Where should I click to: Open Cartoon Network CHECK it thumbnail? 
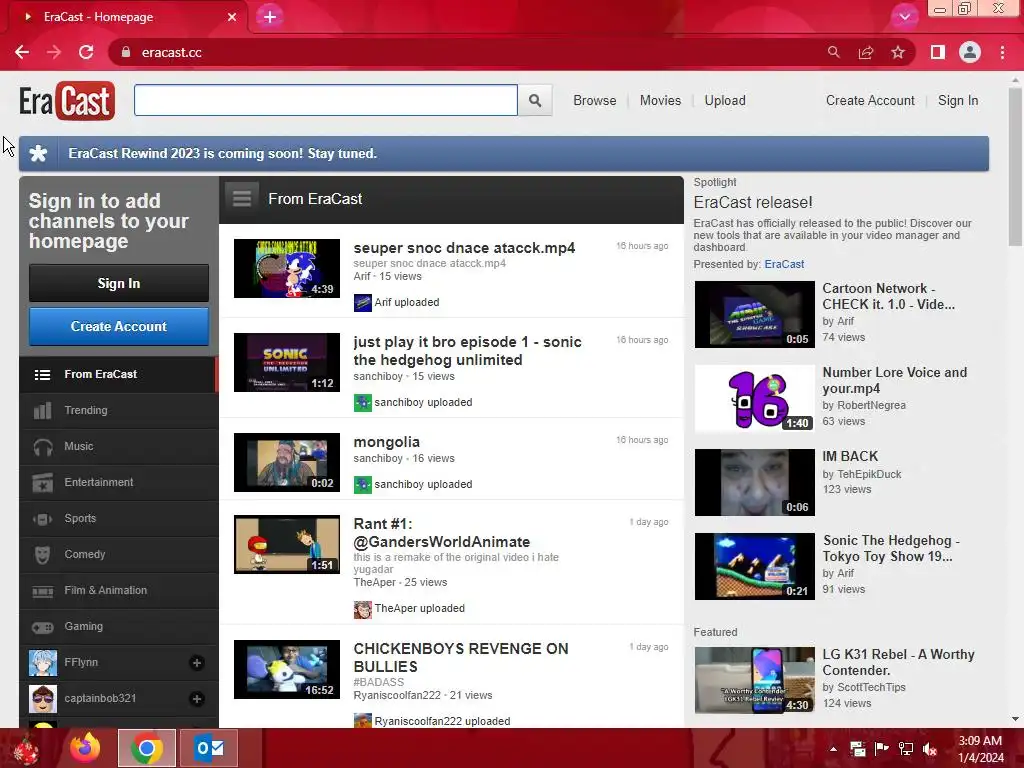[x=754, y=314]
